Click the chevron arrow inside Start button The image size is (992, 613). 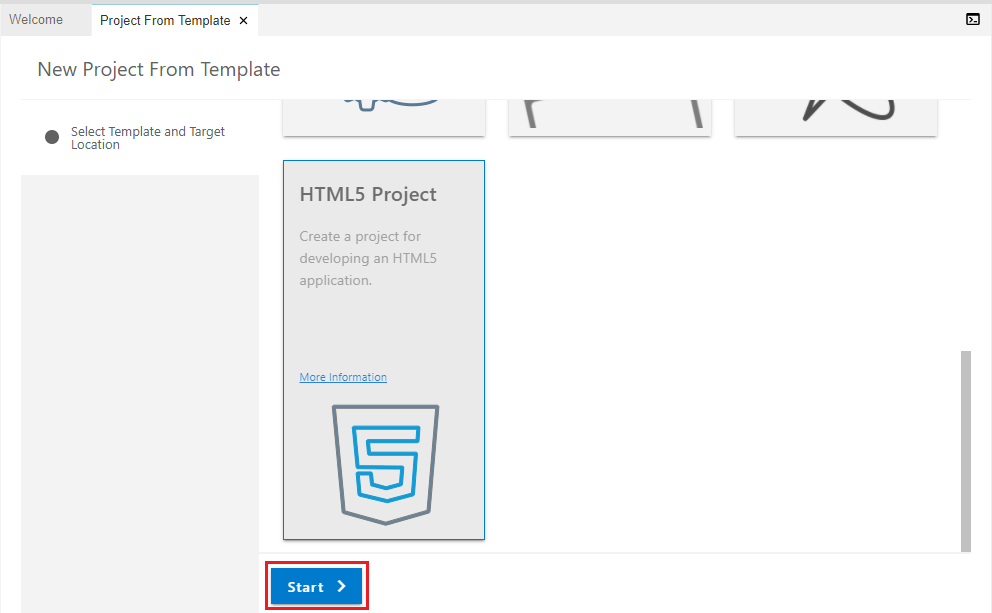pos(341,587)
